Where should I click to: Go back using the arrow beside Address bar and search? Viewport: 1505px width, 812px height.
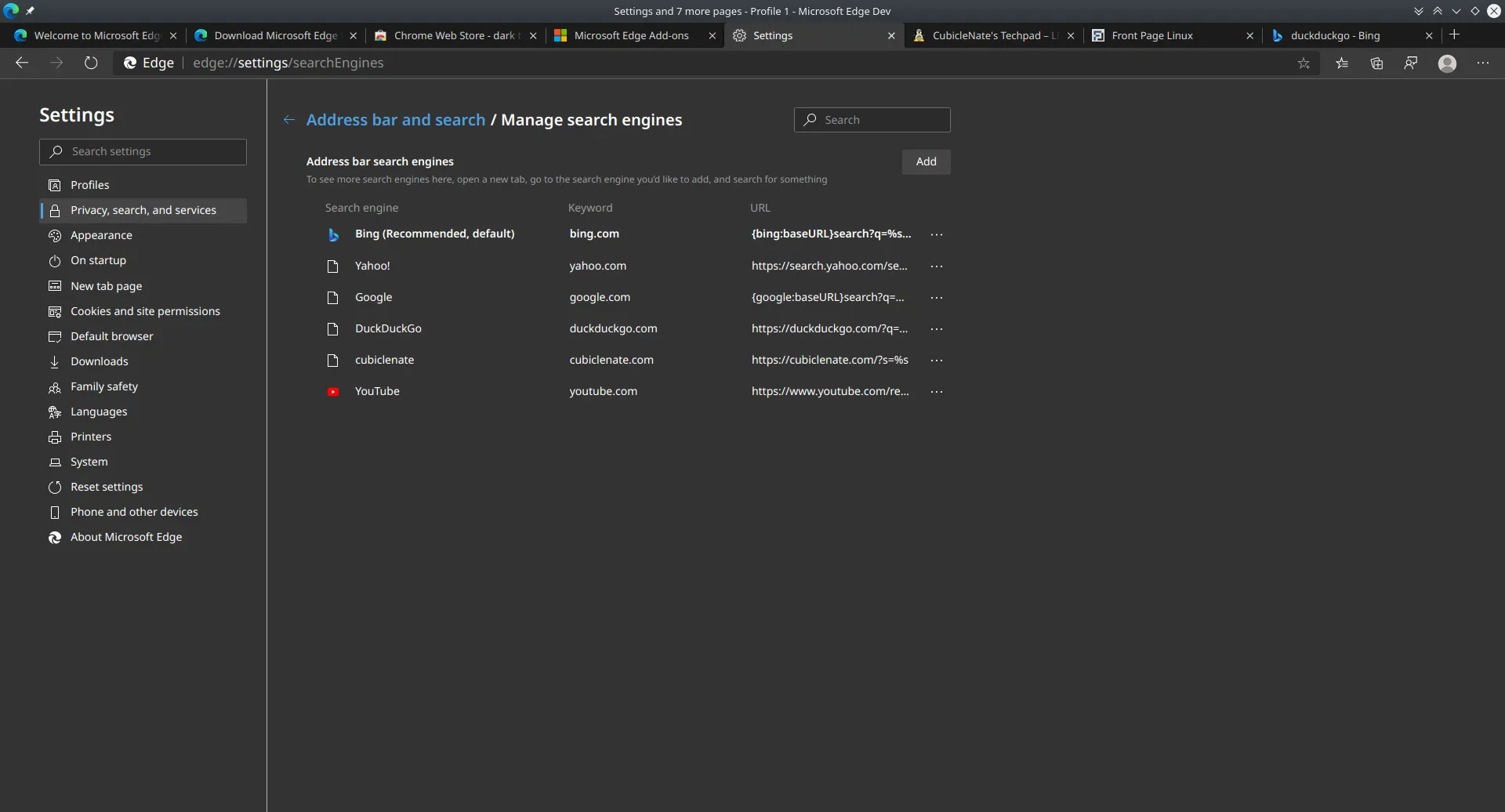[289, 120]
